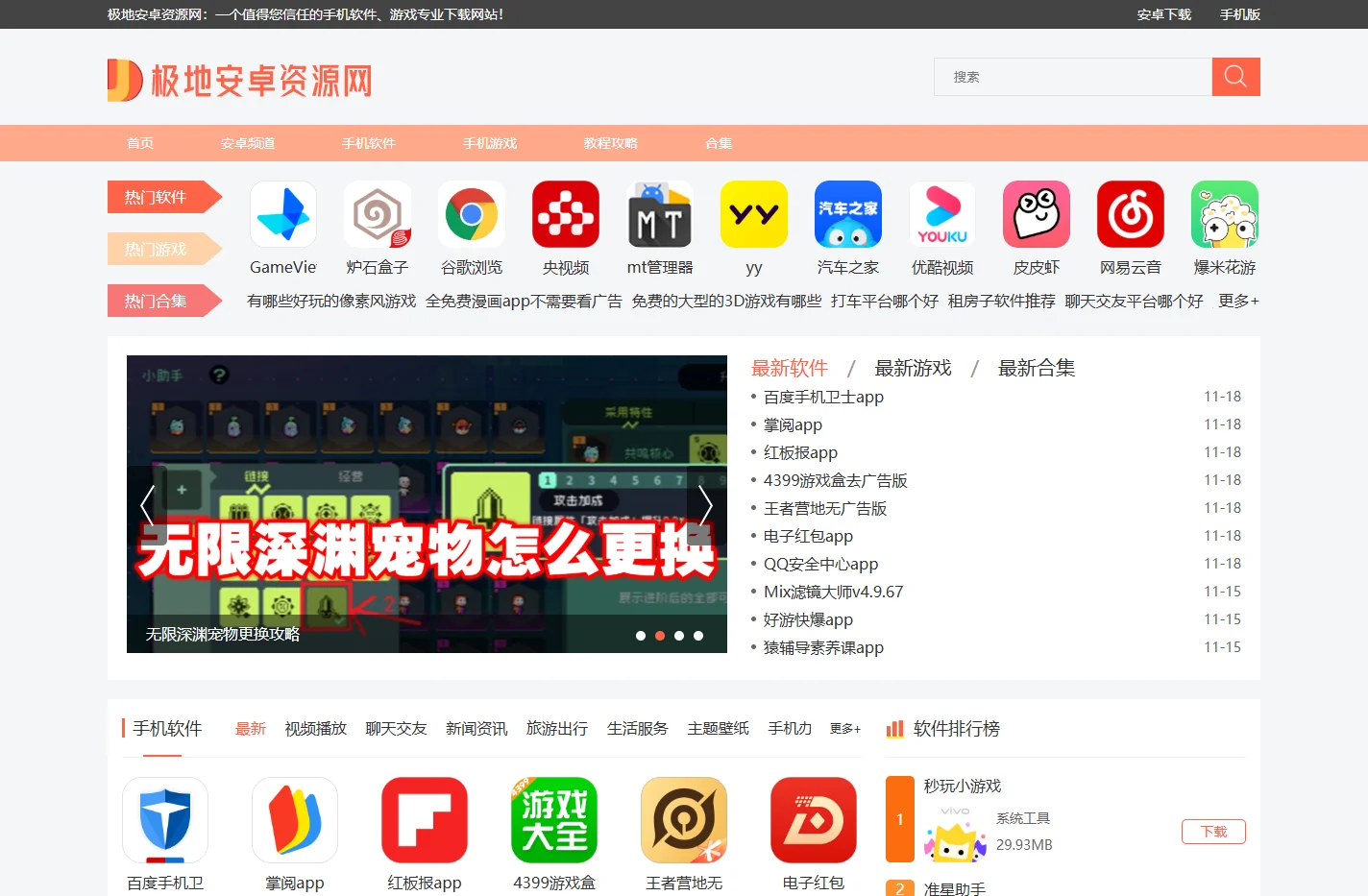The width and height of the screenshot is (1368, 896).
Task: Click the 搜索 search input field
Action: point(1073,77)
